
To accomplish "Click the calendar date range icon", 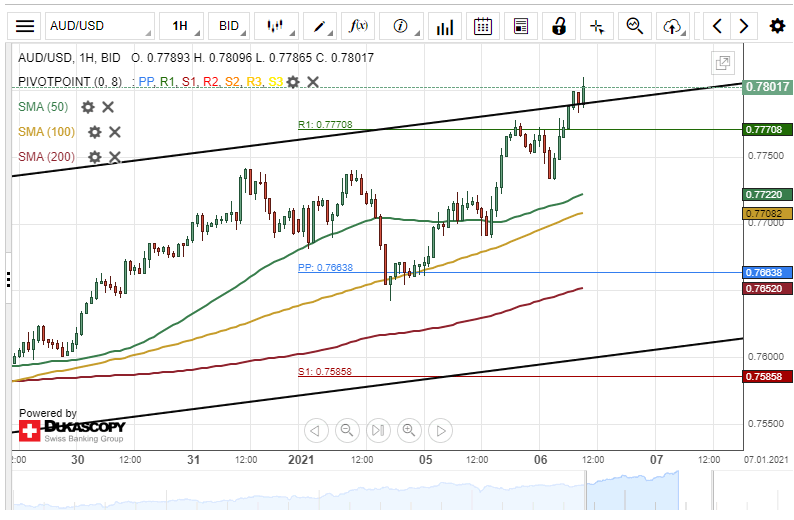I will coord(482,26).
